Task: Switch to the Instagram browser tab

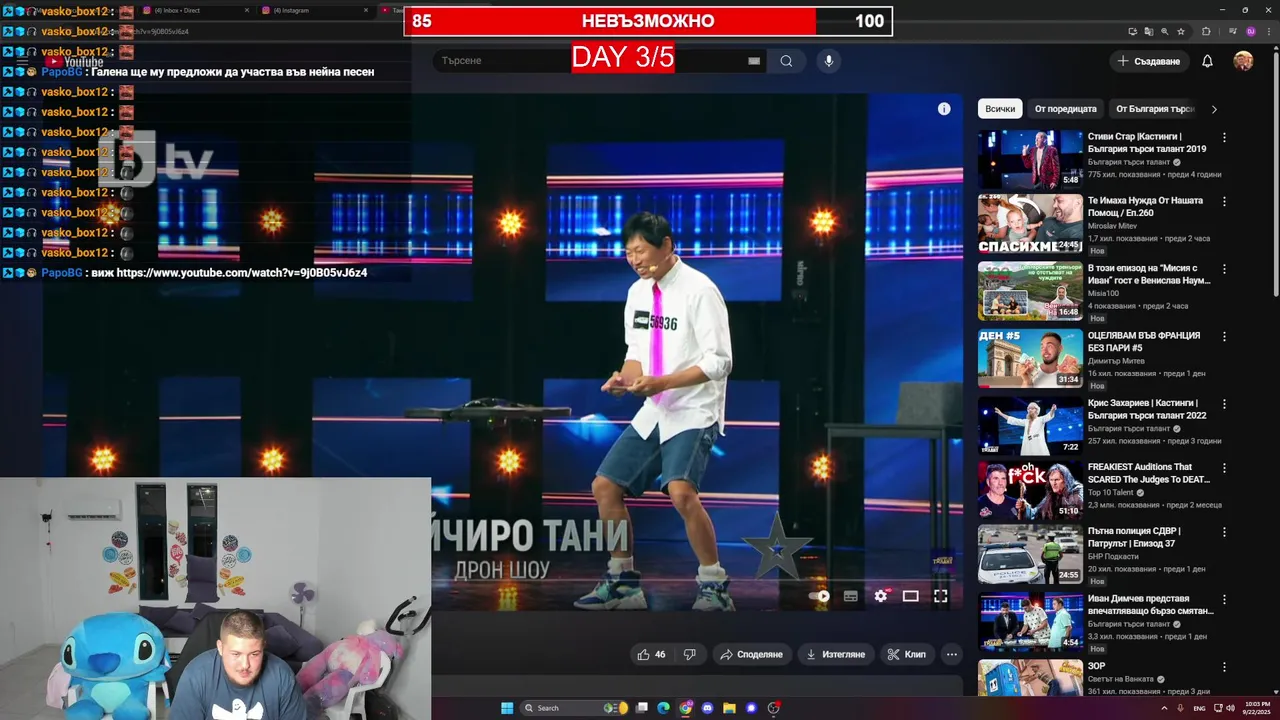Action: (x=314, y=10)
